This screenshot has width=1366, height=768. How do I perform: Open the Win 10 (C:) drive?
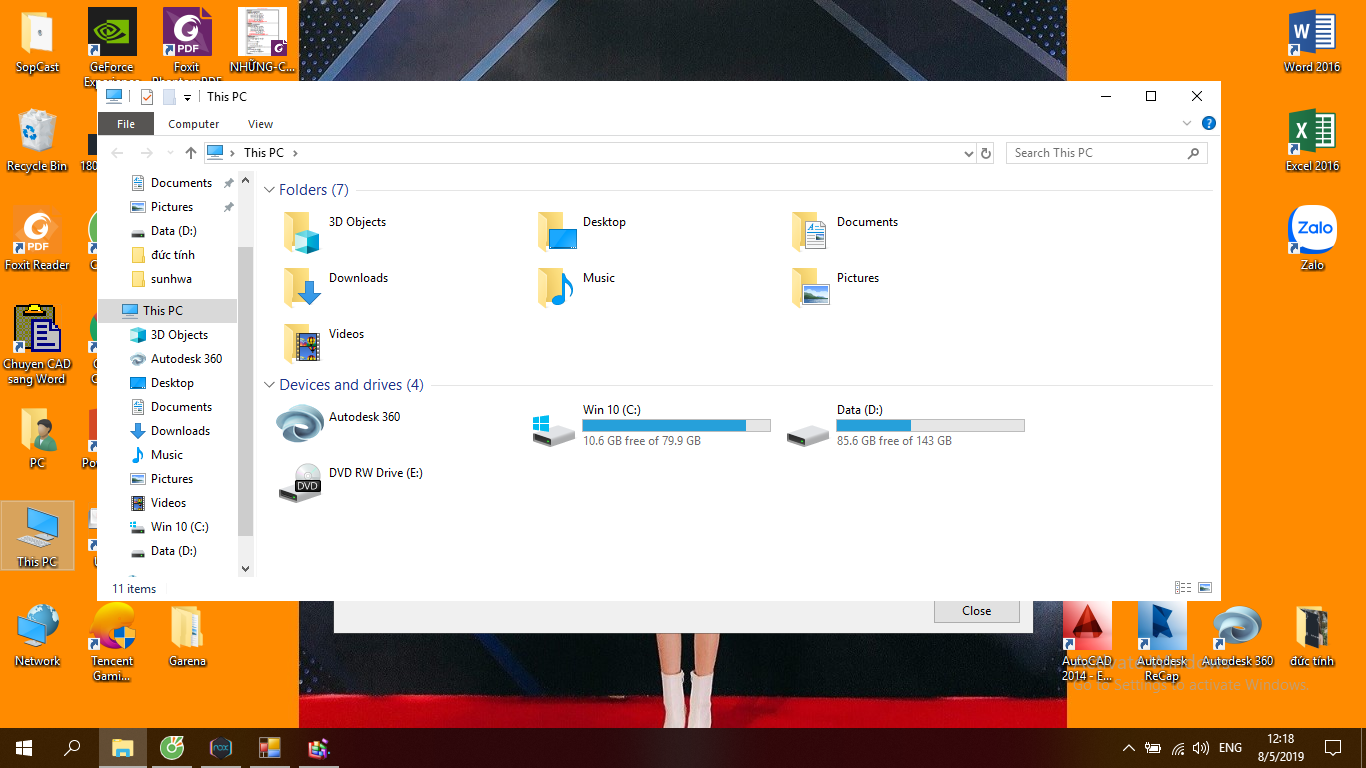(x=554, y=427)
